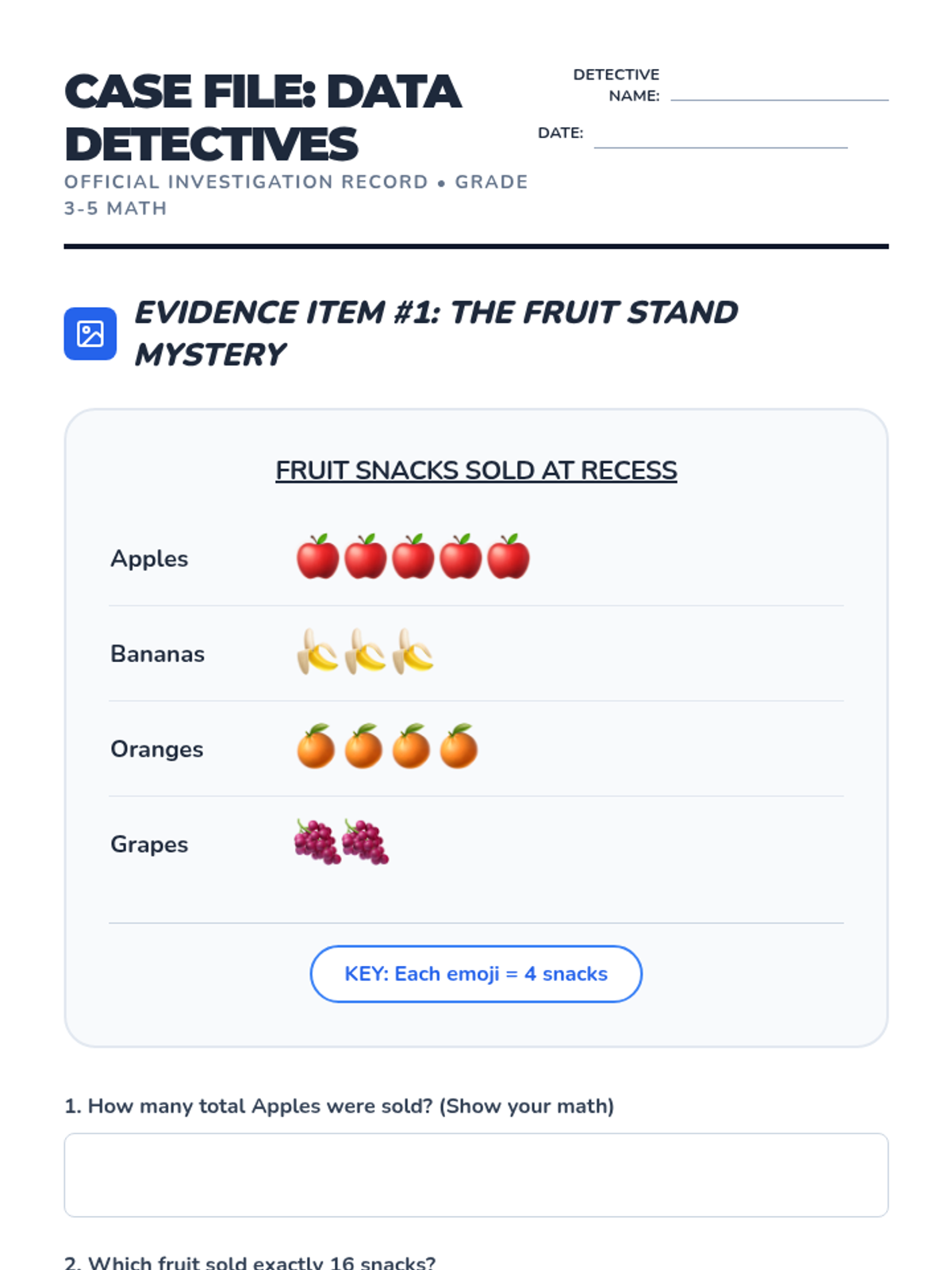This screenshot has height=1270, width=952.
Task: Click question 1 text about total Apples
Action: click(x=340, y=1106)
